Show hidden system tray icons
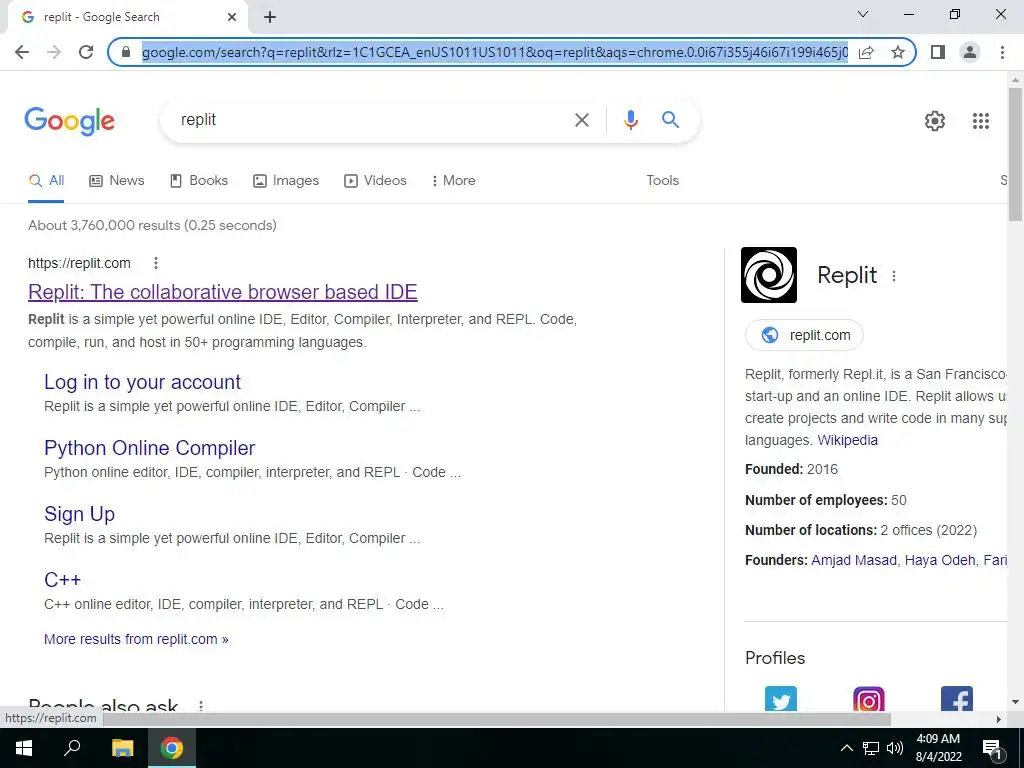 (x=846, y=748)
